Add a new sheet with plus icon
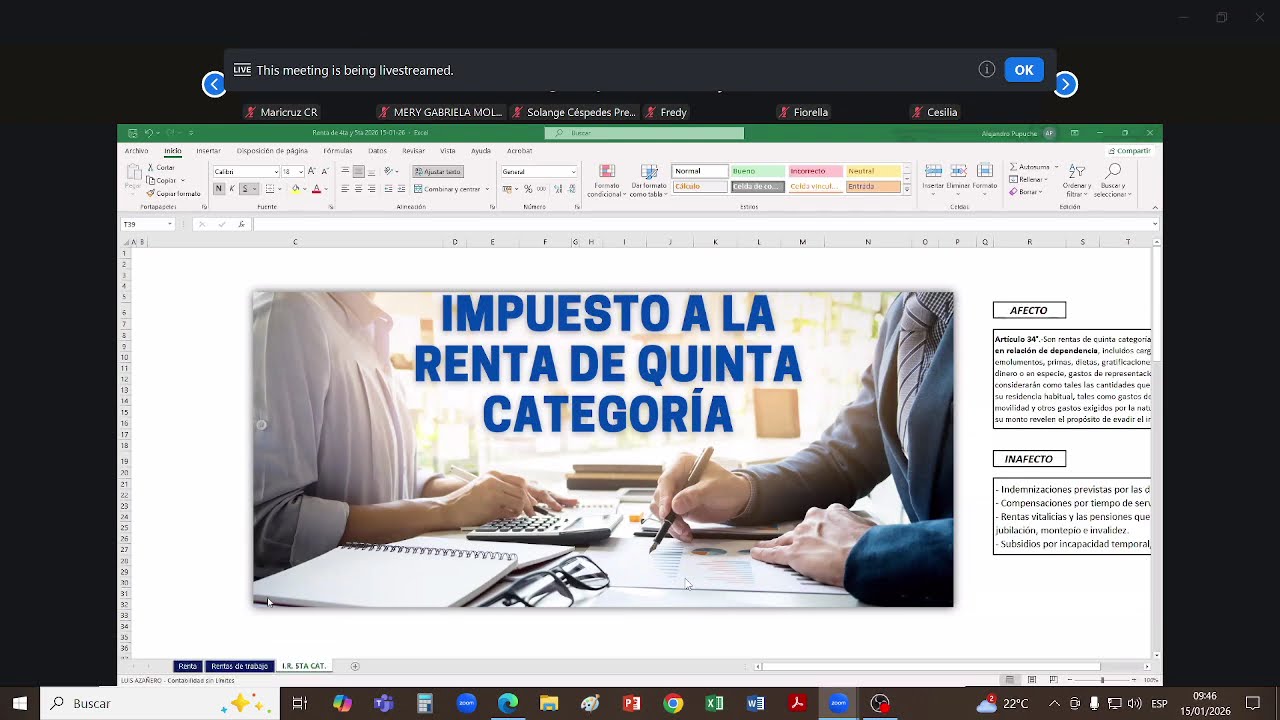Viewport: 1280px width, 720px height. pos(354,666)
